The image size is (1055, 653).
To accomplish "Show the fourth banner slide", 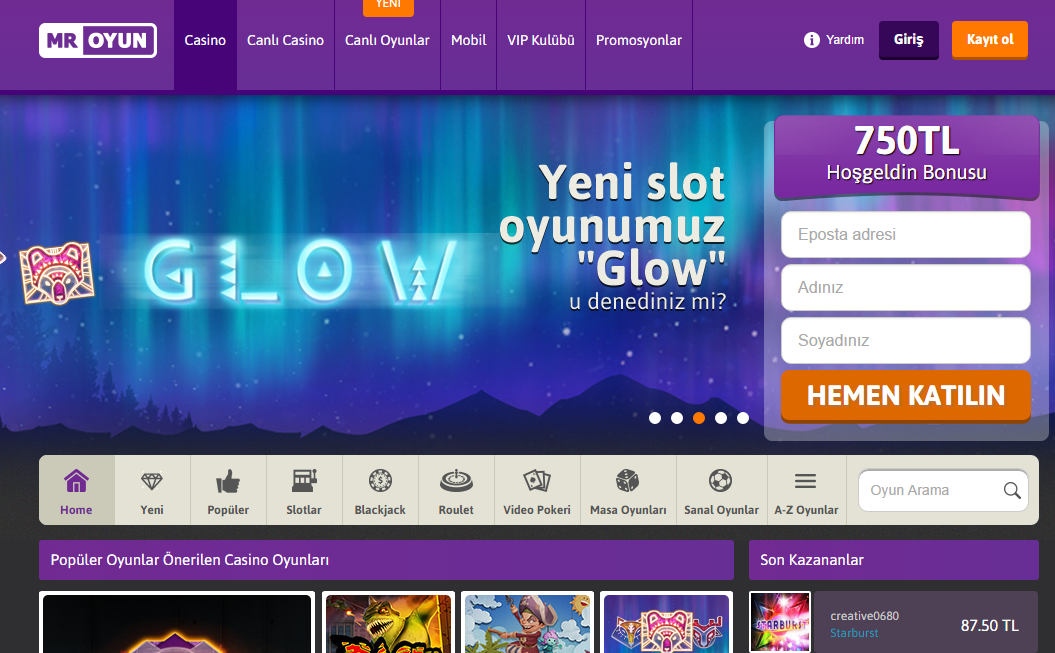I will [721, 418].
